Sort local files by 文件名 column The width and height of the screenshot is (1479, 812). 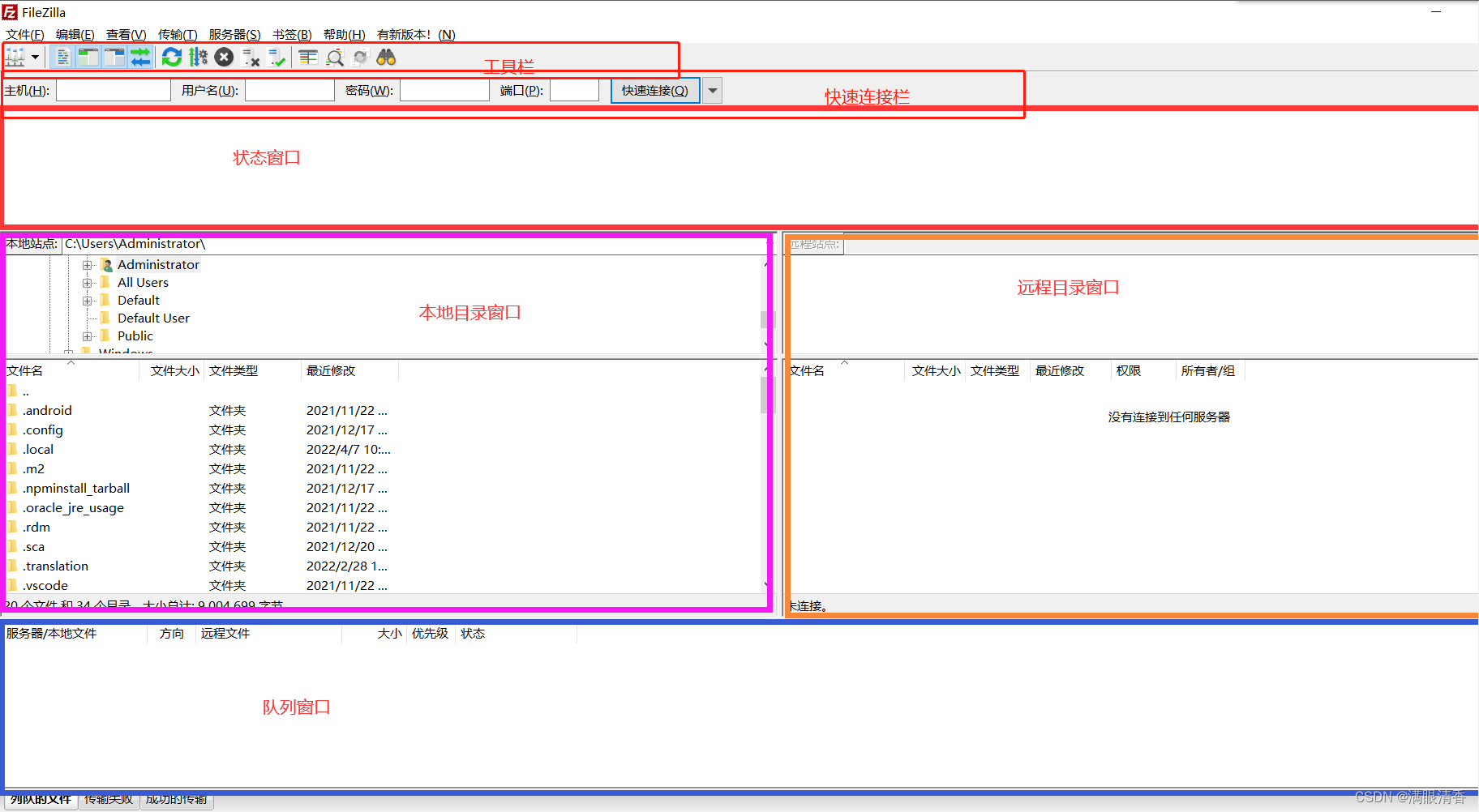point(71,371)
